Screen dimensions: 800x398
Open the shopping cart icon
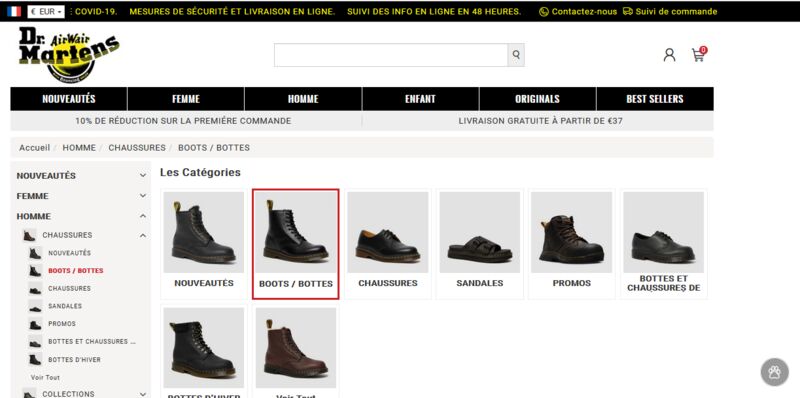(698, 54)
